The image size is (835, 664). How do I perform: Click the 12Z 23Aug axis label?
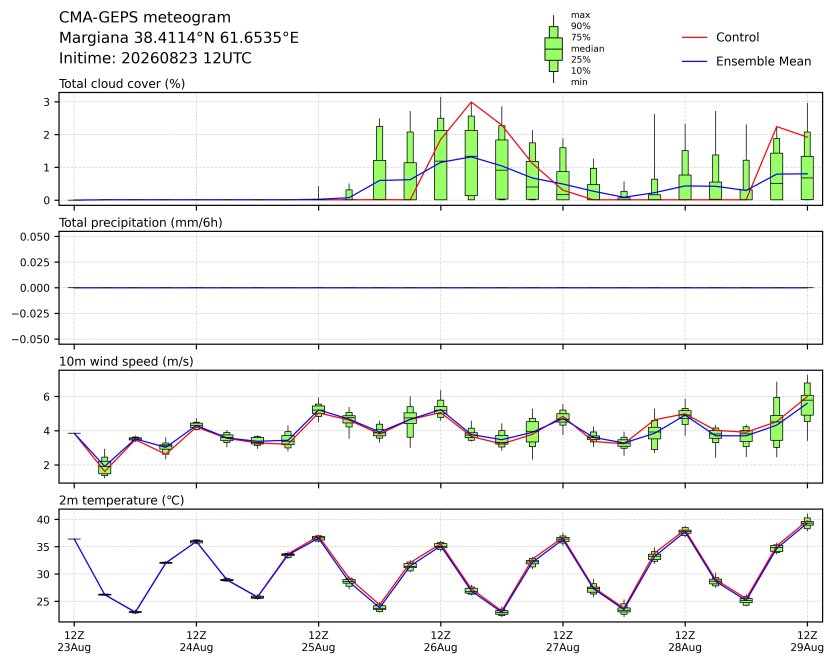pyautogui.click(x=74, y=642)
